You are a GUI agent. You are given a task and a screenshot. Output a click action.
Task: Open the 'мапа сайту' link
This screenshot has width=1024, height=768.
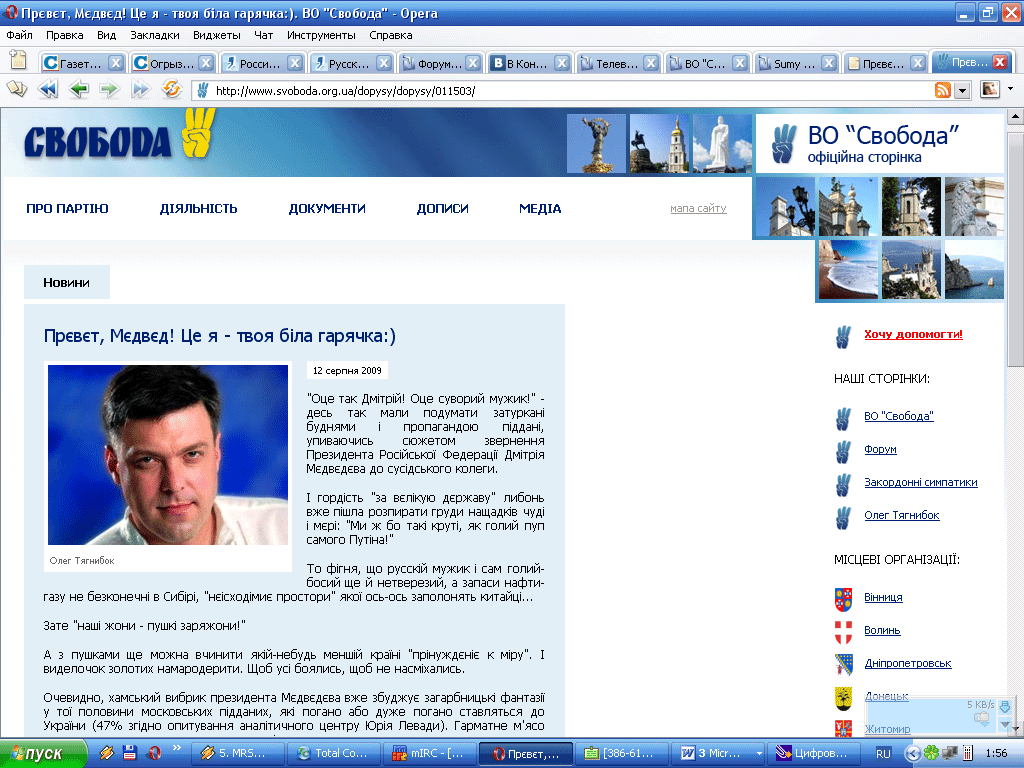(x=698, y=209)
